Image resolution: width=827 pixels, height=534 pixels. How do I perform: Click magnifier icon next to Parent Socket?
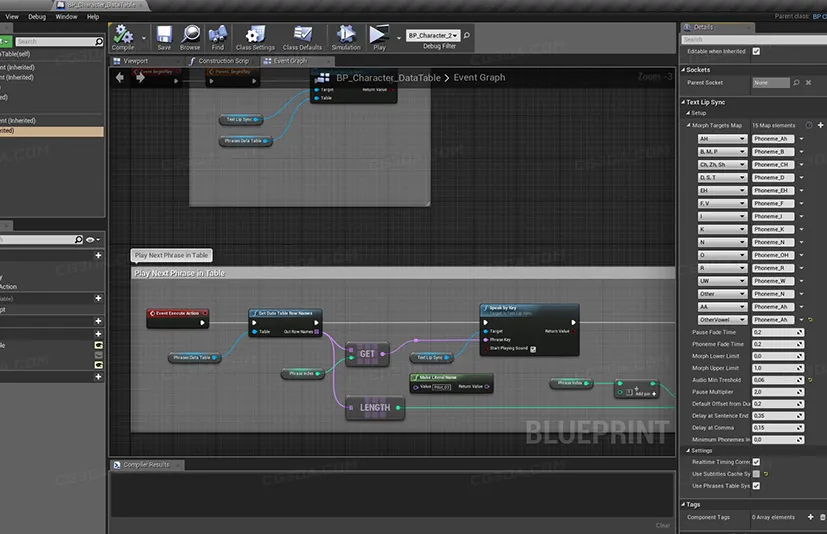coord(796,82)
